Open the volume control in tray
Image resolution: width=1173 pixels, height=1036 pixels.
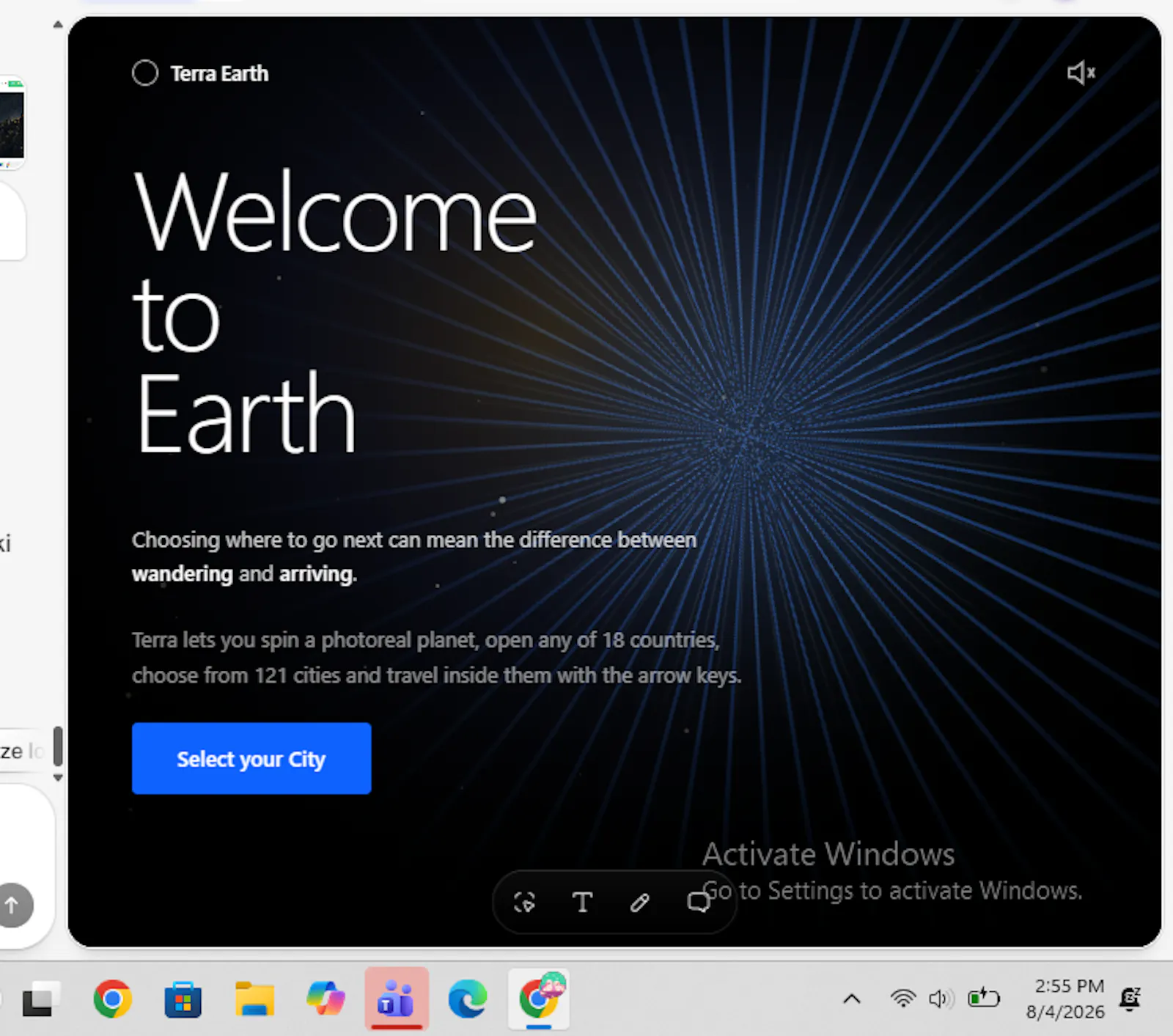[941, 999]
